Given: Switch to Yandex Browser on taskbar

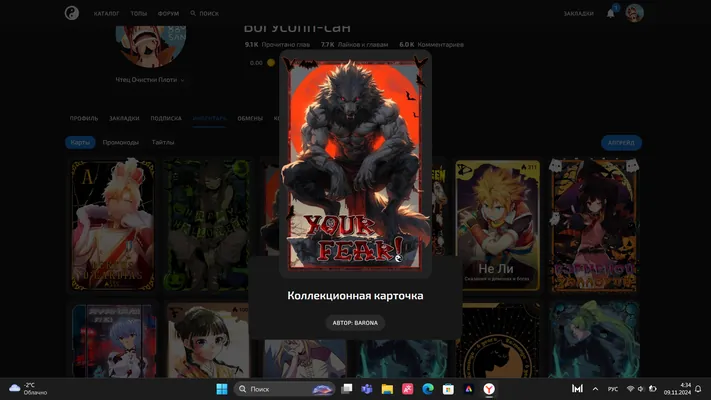Looking at the screenshot, I should tap(489, 389).
